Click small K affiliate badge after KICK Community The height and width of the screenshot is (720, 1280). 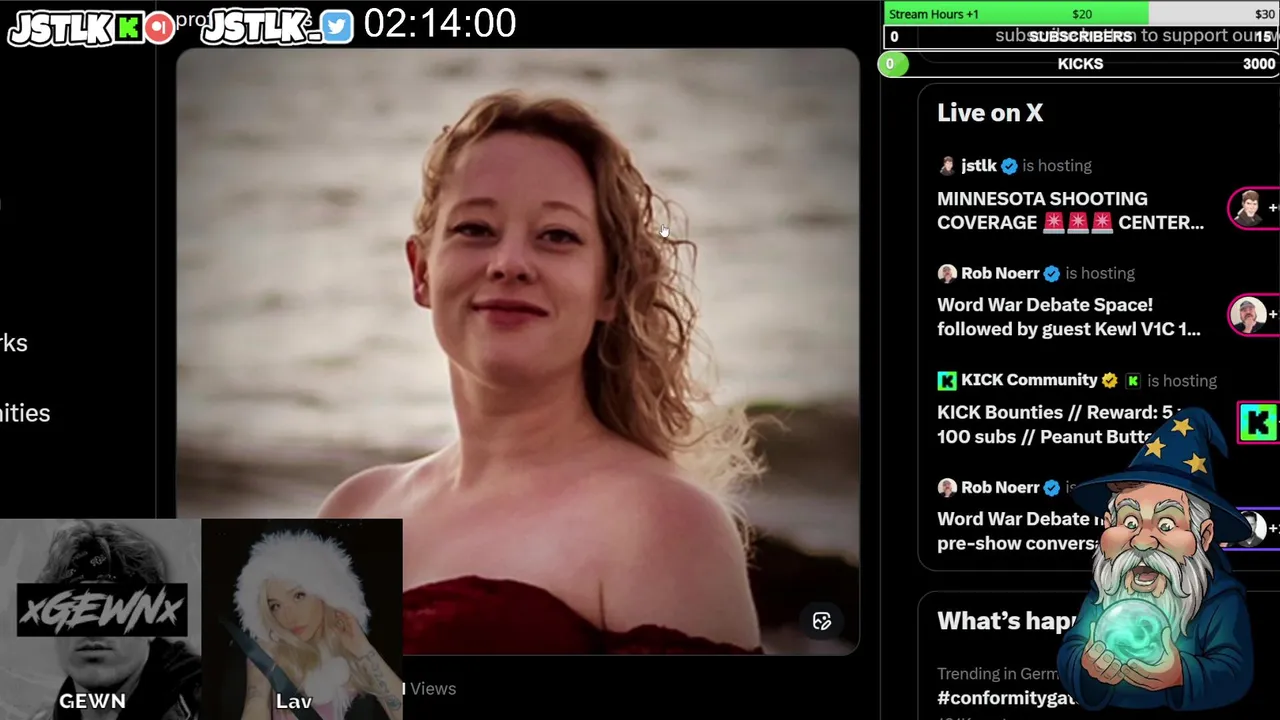click(1132, 380)
